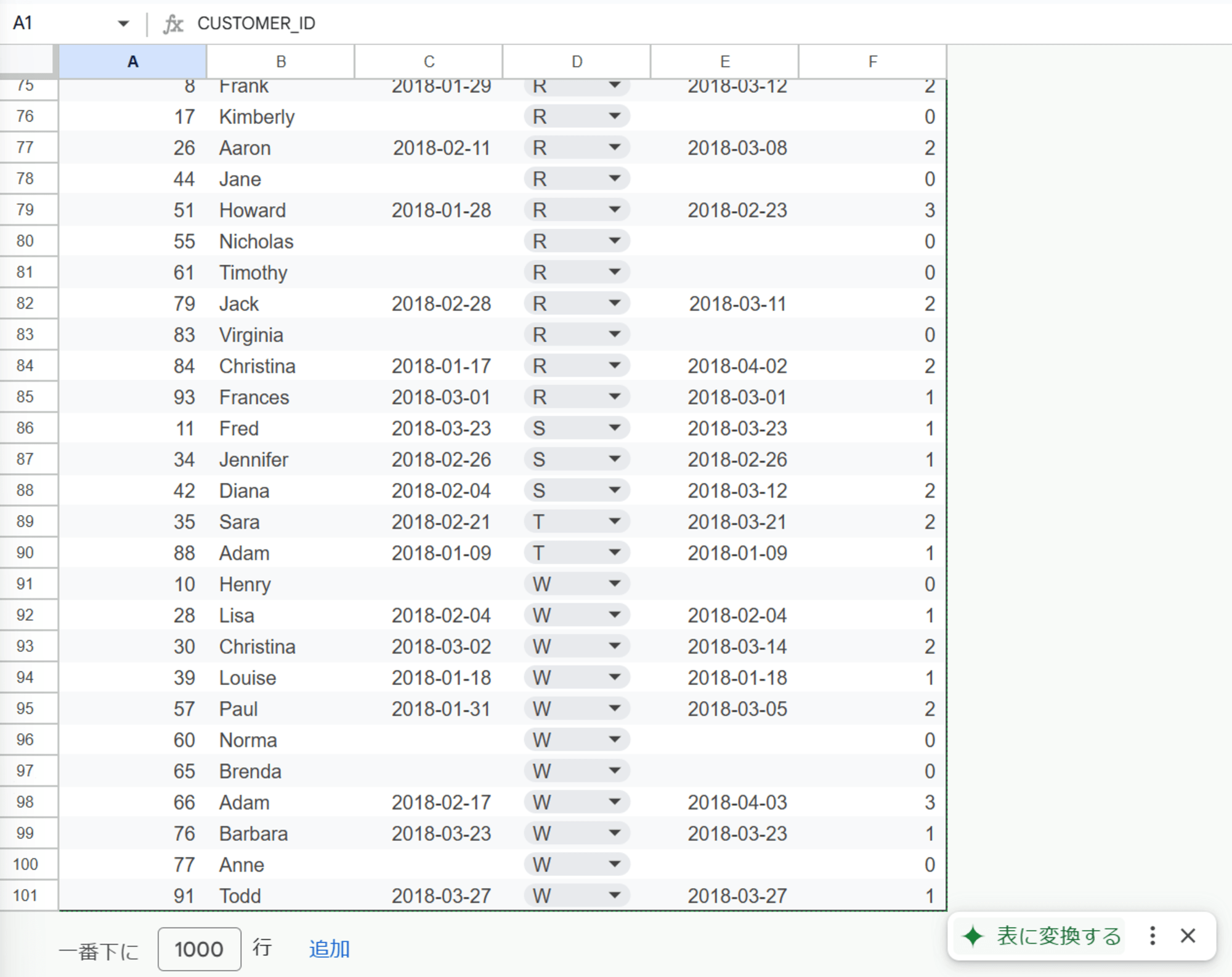This screenshot has width=1232, height=977.
Task: Open the name box dropdown arrow
Action: [x=123, y=23]
